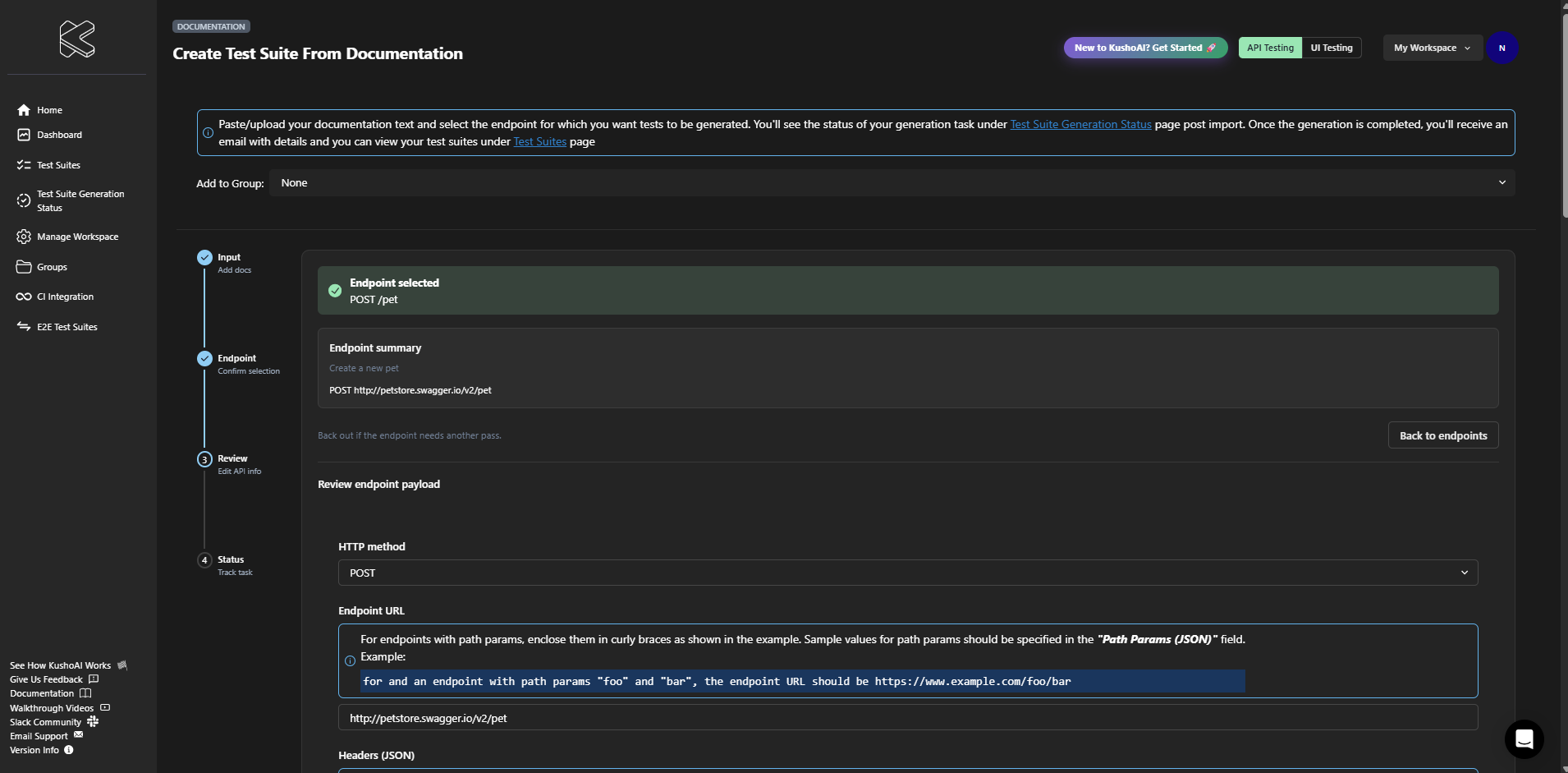The image size is (1568, 773).
Task: Open the Test Suites link in banner
Action: [x=539, y=141]
